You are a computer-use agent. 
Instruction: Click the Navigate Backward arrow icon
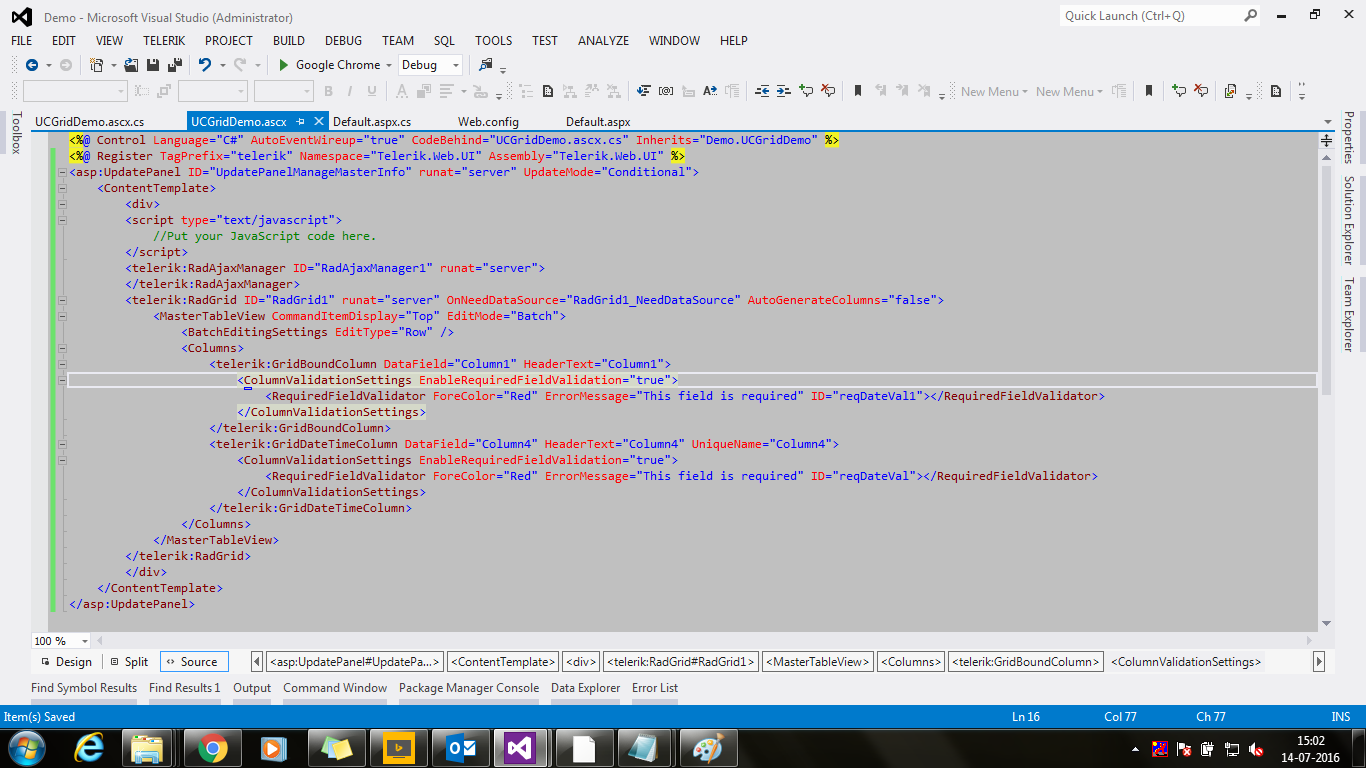click(x=32, y=65)
